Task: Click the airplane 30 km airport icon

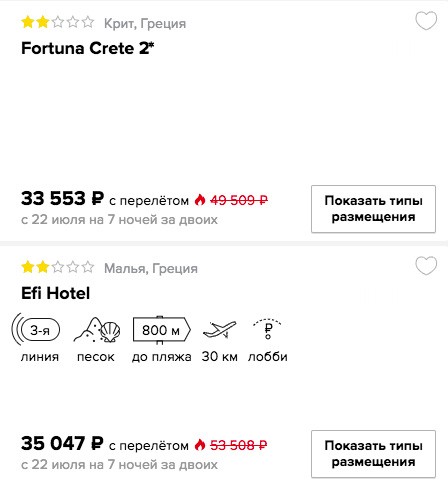Action: click(x=219, y=330)
